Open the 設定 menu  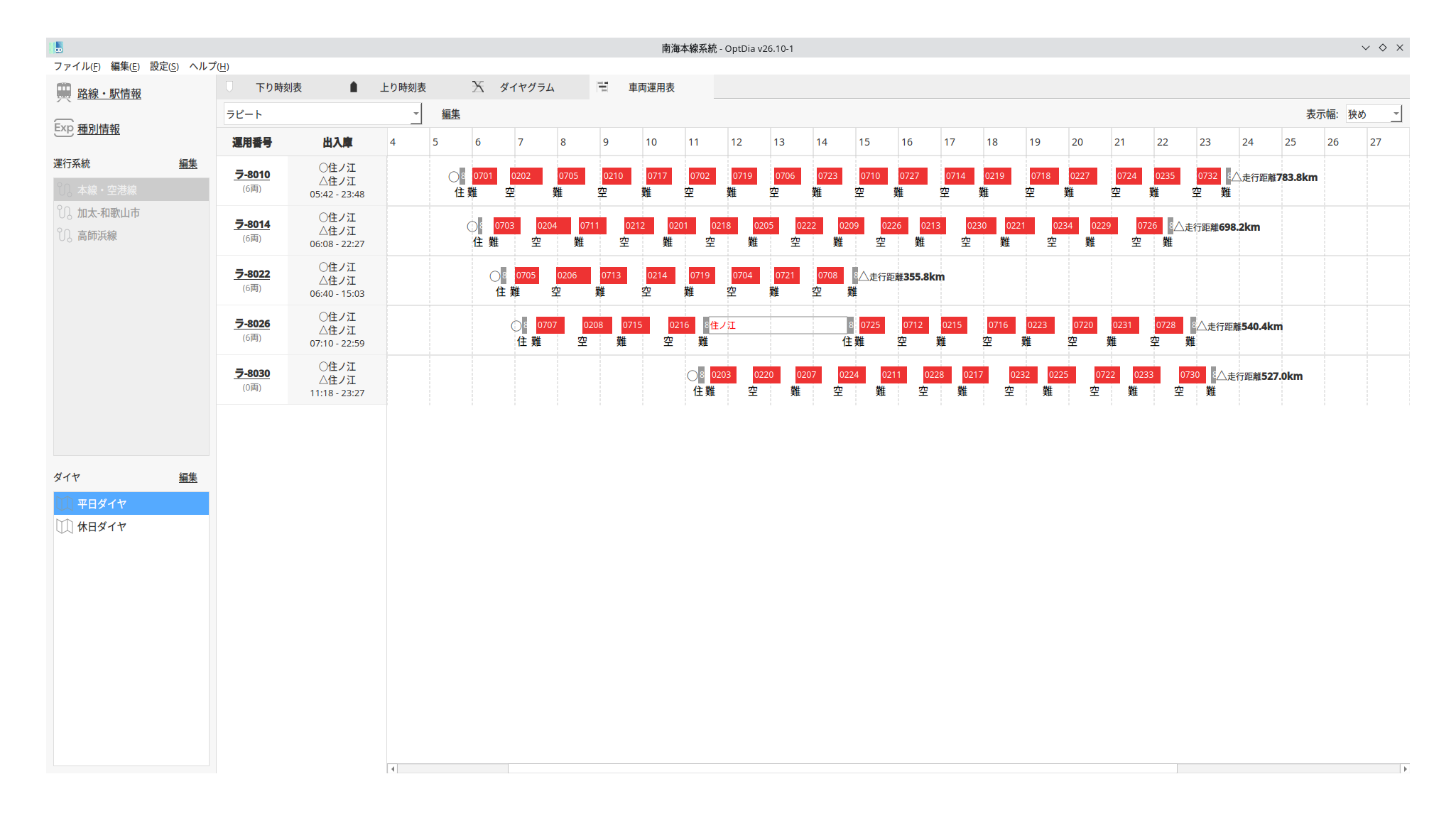[164, 66]
